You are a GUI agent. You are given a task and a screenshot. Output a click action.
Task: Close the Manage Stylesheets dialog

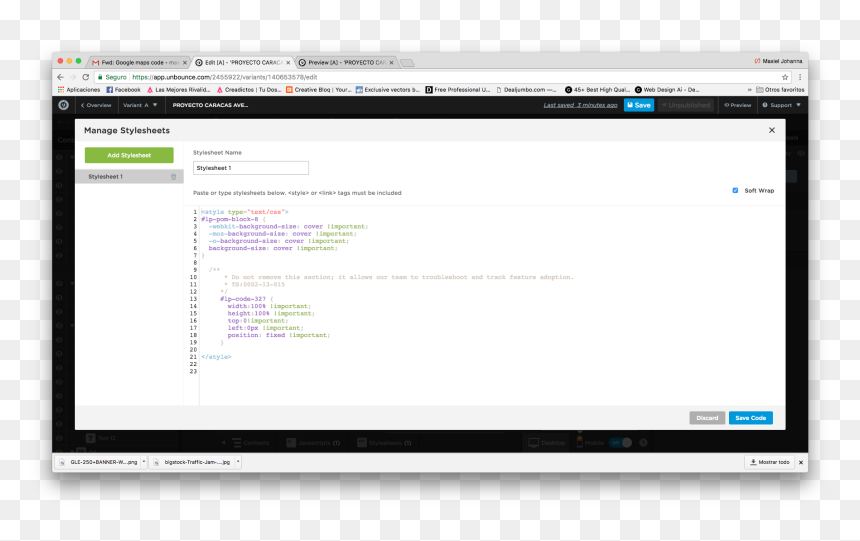772,130
